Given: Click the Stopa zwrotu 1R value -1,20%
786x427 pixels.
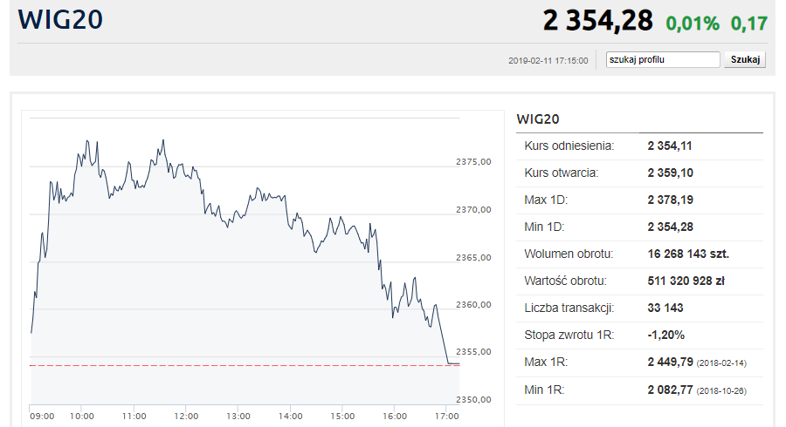Looking at the screenshot, I should (667, 335).
